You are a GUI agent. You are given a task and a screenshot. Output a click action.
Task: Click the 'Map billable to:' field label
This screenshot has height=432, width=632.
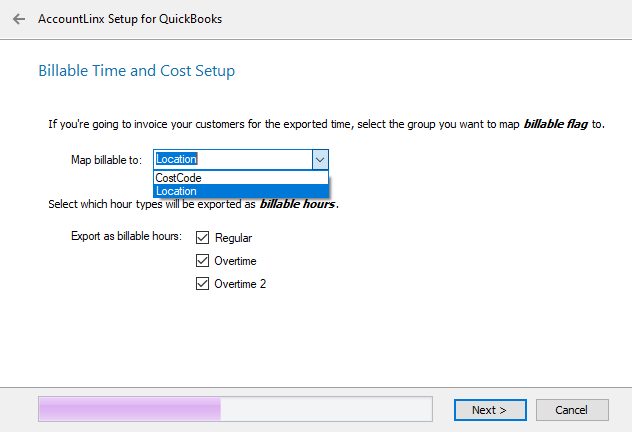[x=106, y=159]
